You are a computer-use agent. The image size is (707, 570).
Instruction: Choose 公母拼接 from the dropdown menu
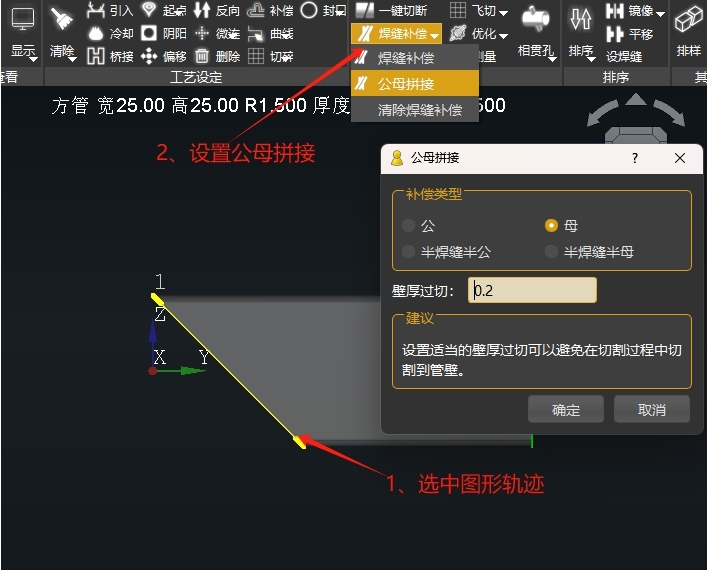click(414, 84)
